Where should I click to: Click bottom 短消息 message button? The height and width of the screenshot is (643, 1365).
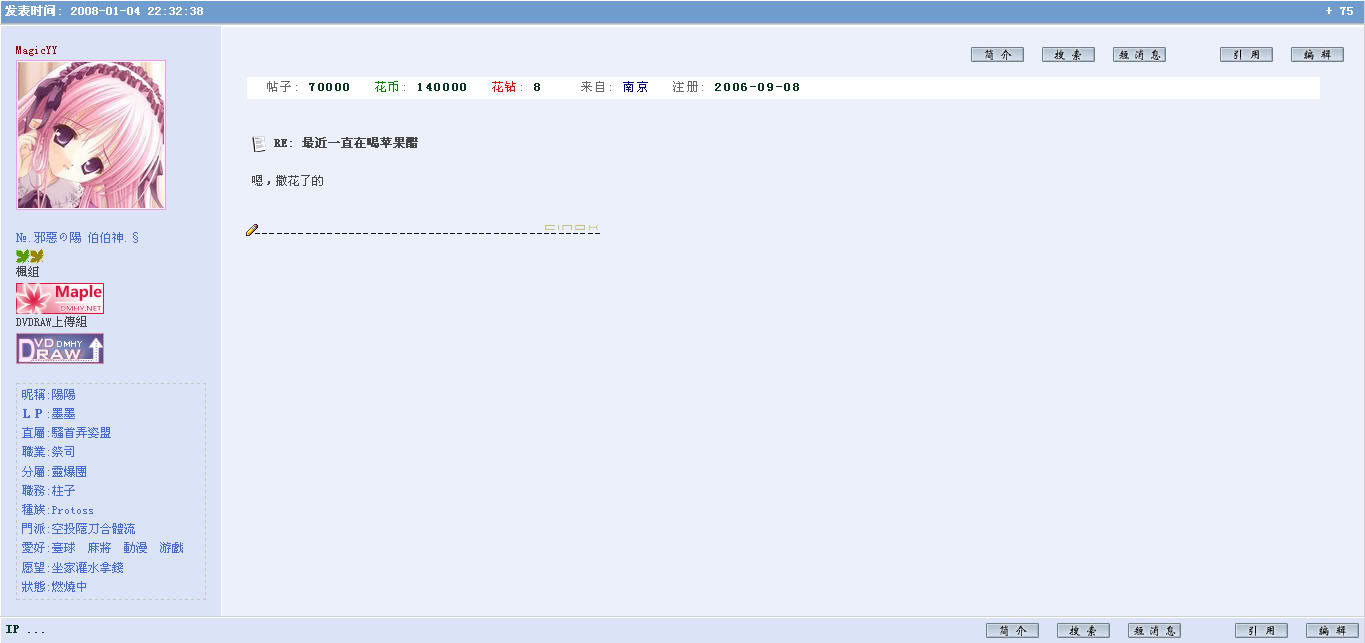click(x=1154, y=631)
